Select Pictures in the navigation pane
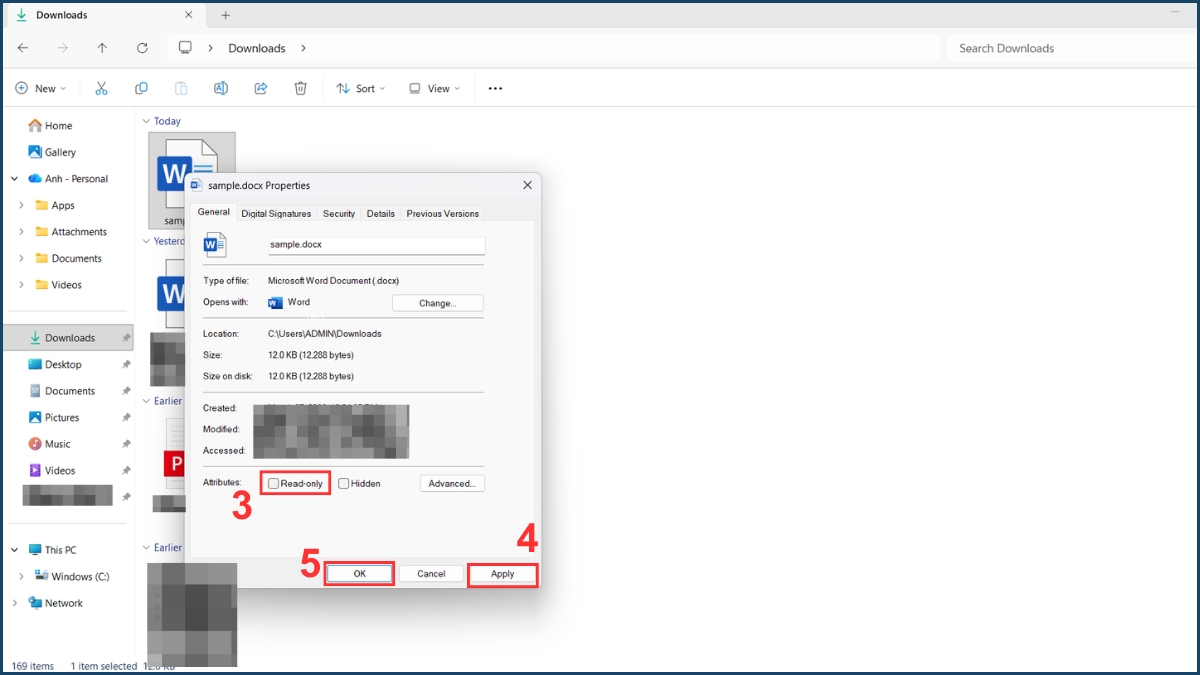The width and height of the screenshot is (1200, 675). (x=61, y=417)
